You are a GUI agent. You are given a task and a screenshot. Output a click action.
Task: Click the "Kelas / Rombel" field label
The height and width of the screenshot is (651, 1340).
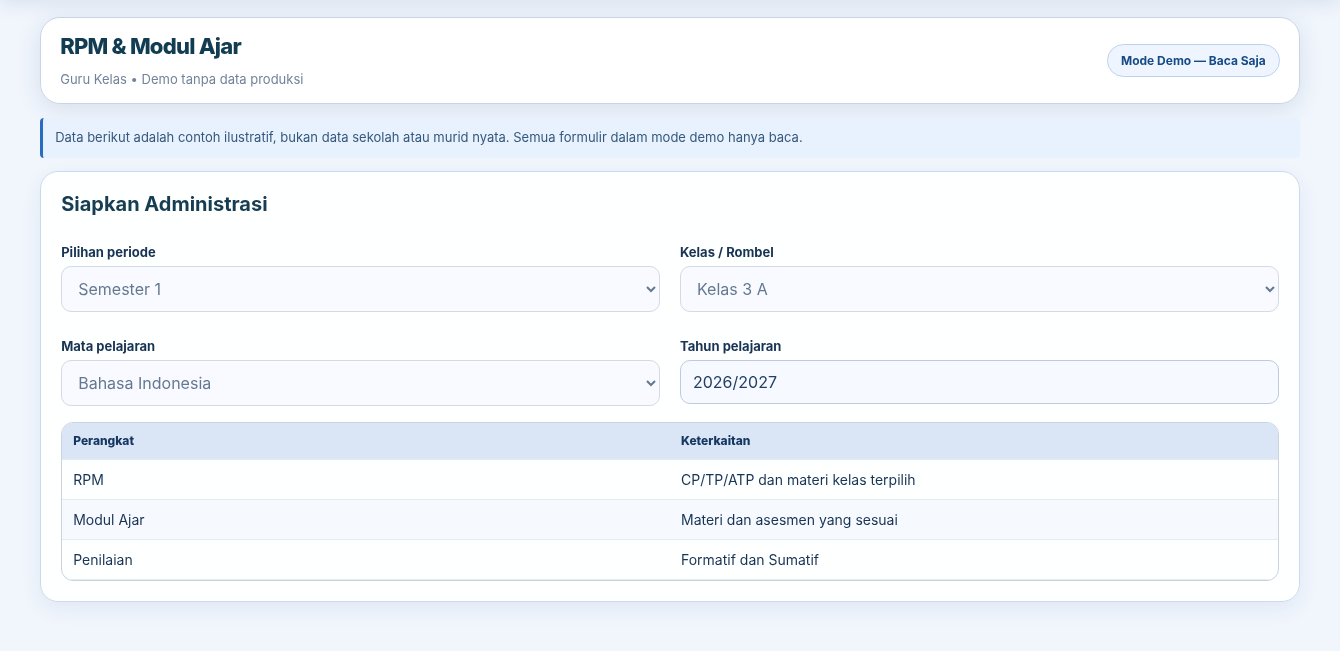coord(727,252)
